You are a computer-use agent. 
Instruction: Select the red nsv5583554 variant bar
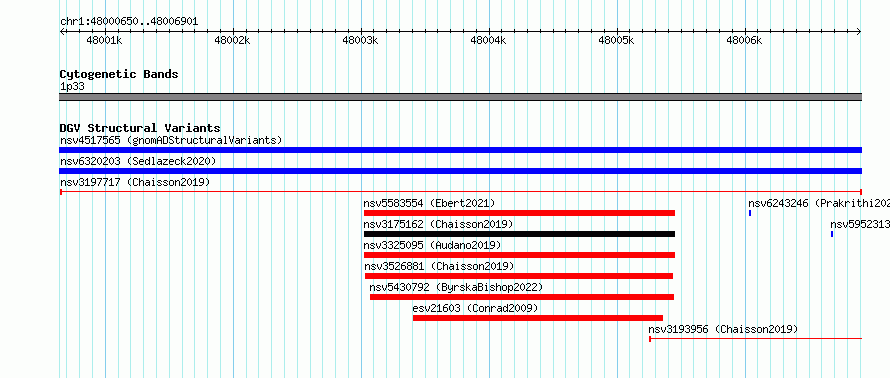(x=519, y=213)
